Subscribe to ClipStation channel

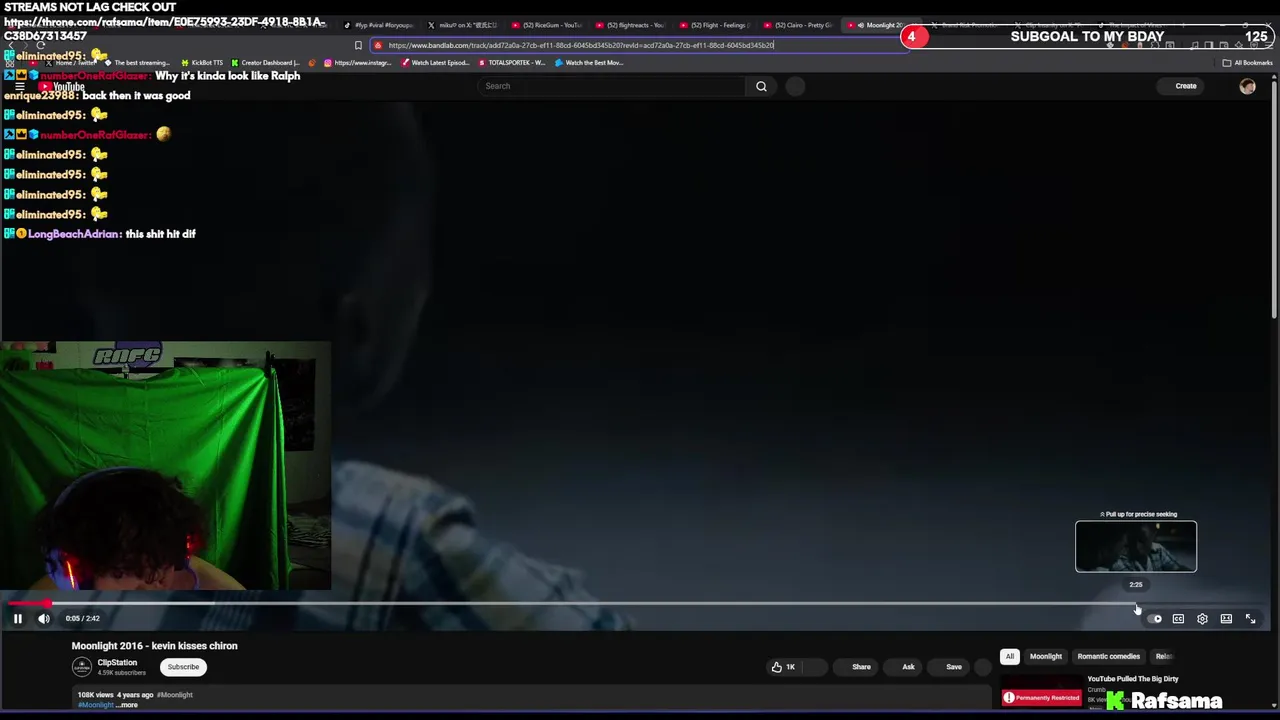(183, 667)
